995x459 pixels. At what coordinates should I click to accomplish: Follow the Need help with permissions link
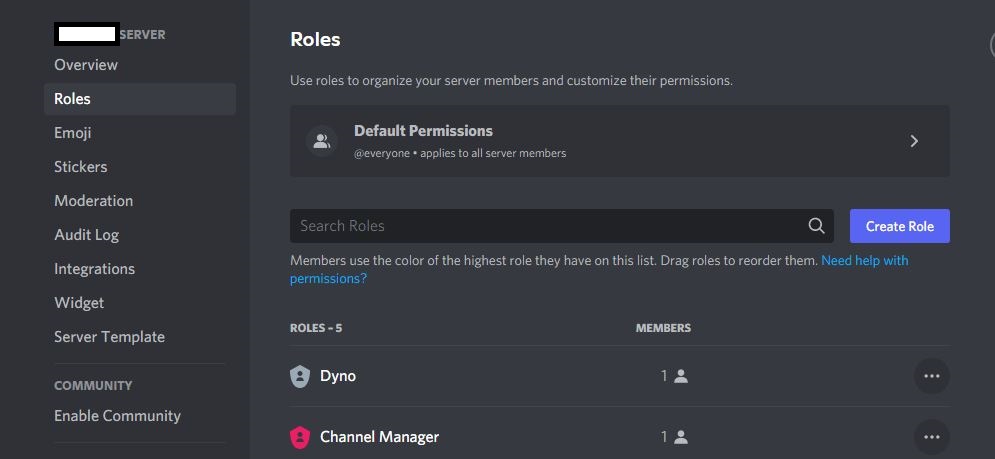click(x=864, y=260)
